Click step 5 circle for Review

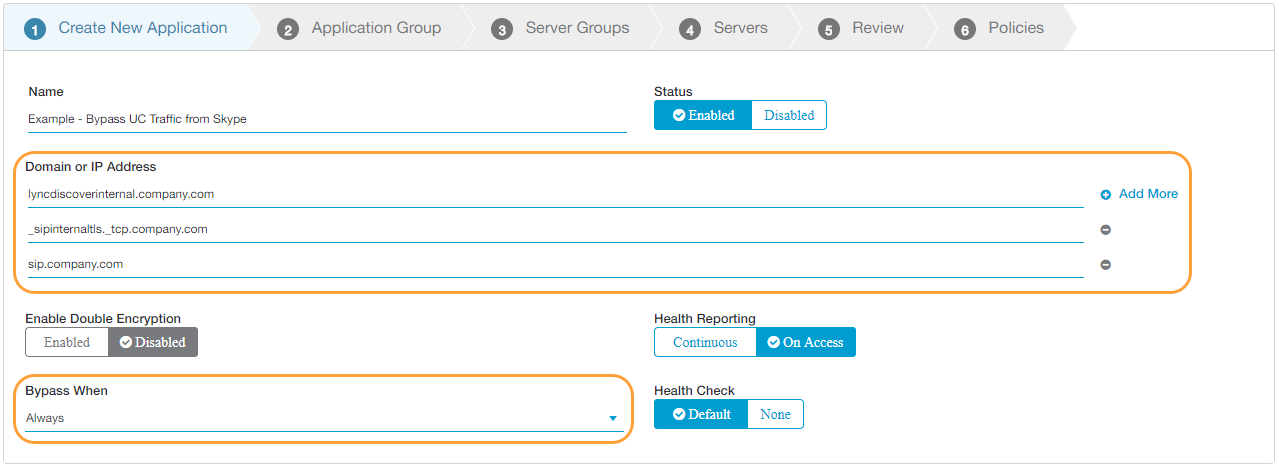click(x=828, y=29)
